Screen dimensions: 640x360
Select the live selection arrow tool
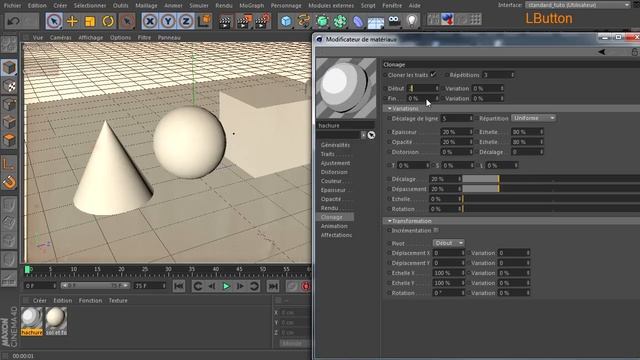pyautogui.click(x=54, y=21)
